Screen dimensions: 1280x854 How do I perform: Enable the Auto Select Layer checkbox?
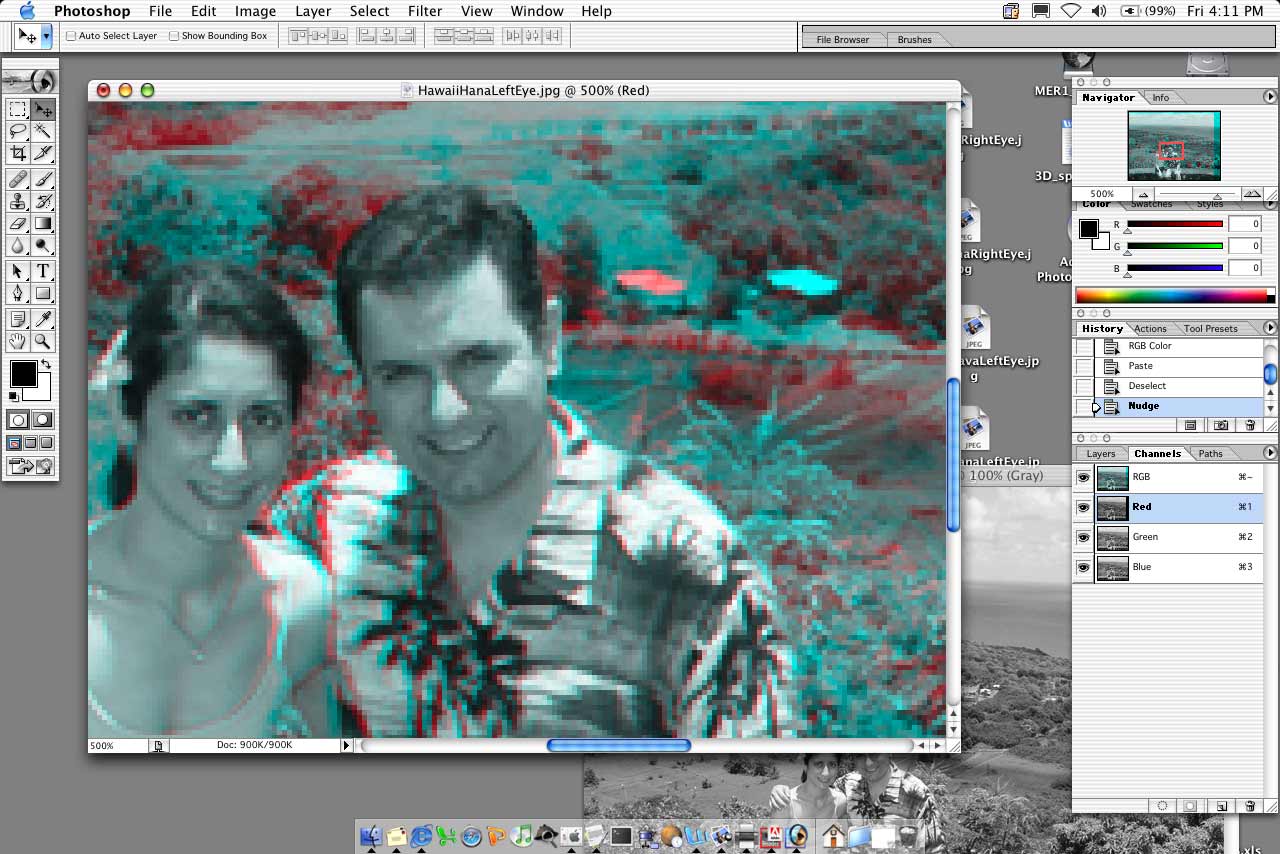(71, 36)
